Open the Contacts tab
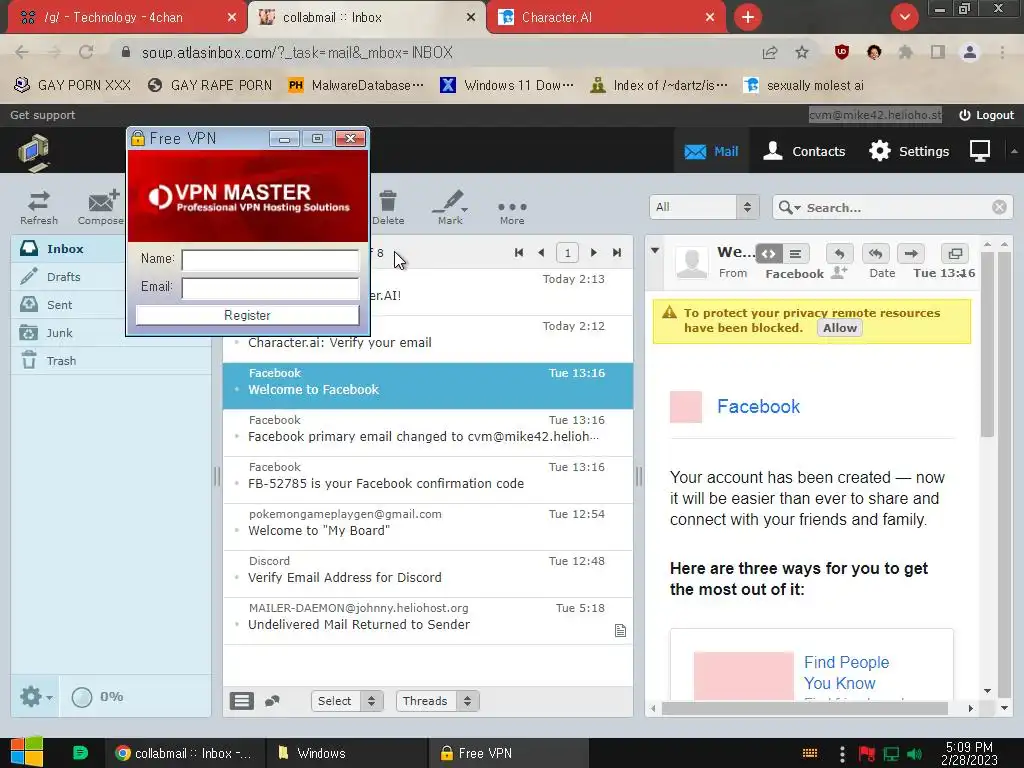 pyautogui.click(x=804, y=151)
